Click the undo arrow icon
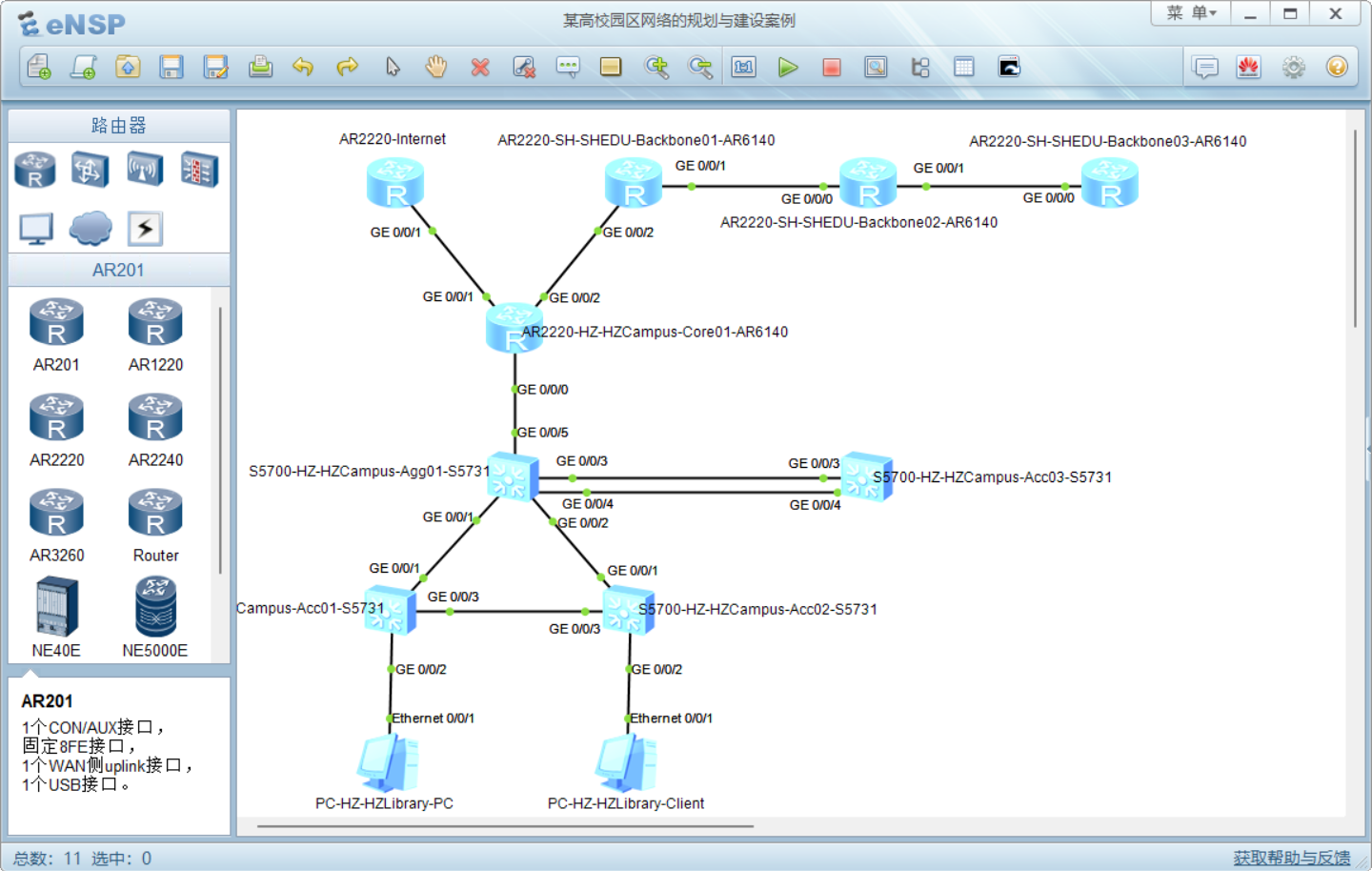 [303, 67]
